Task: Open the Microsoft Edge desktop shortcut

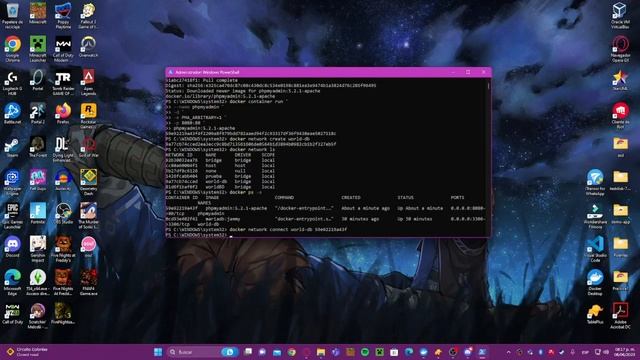Action: pyautogui.click(x=13, y=282)
